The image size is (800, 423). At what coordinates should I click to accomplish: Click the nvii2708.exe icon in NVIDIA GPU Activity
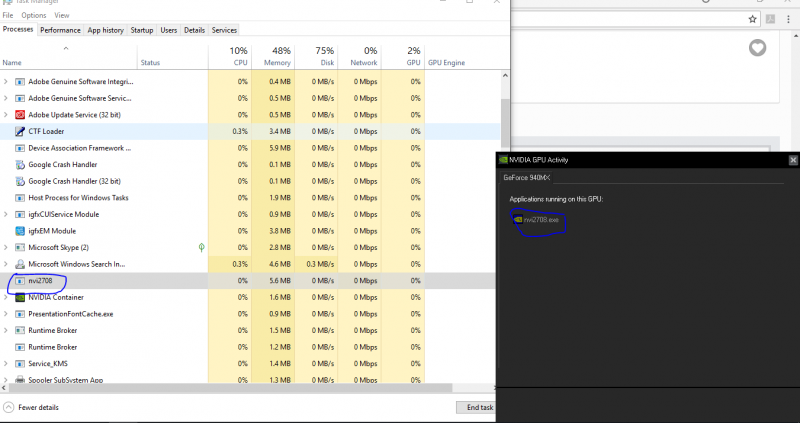517,219
